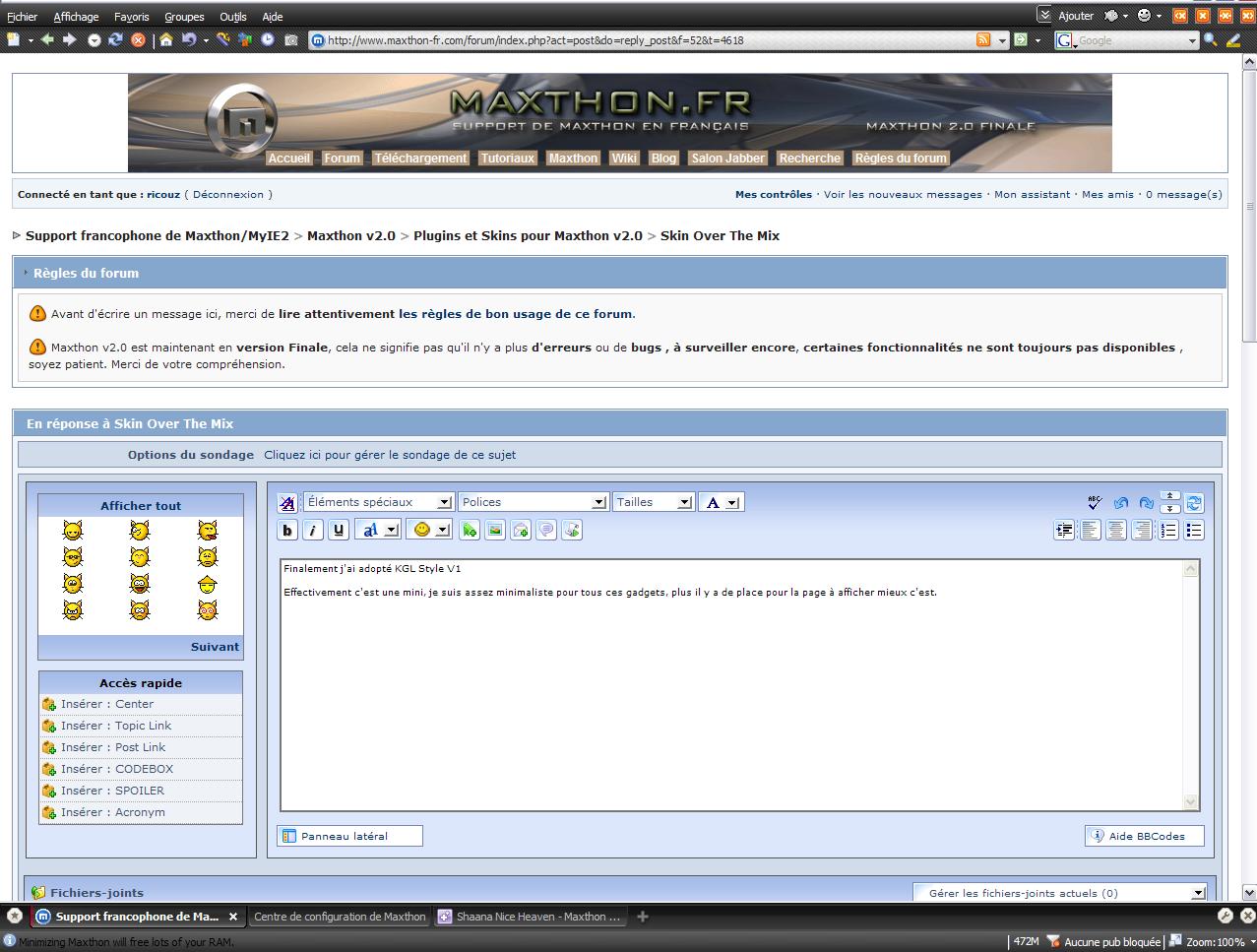This screenshot has width=1257, height=952.
Task: Click the spell check ABC icon
Action: click(x=1095, y=502)
